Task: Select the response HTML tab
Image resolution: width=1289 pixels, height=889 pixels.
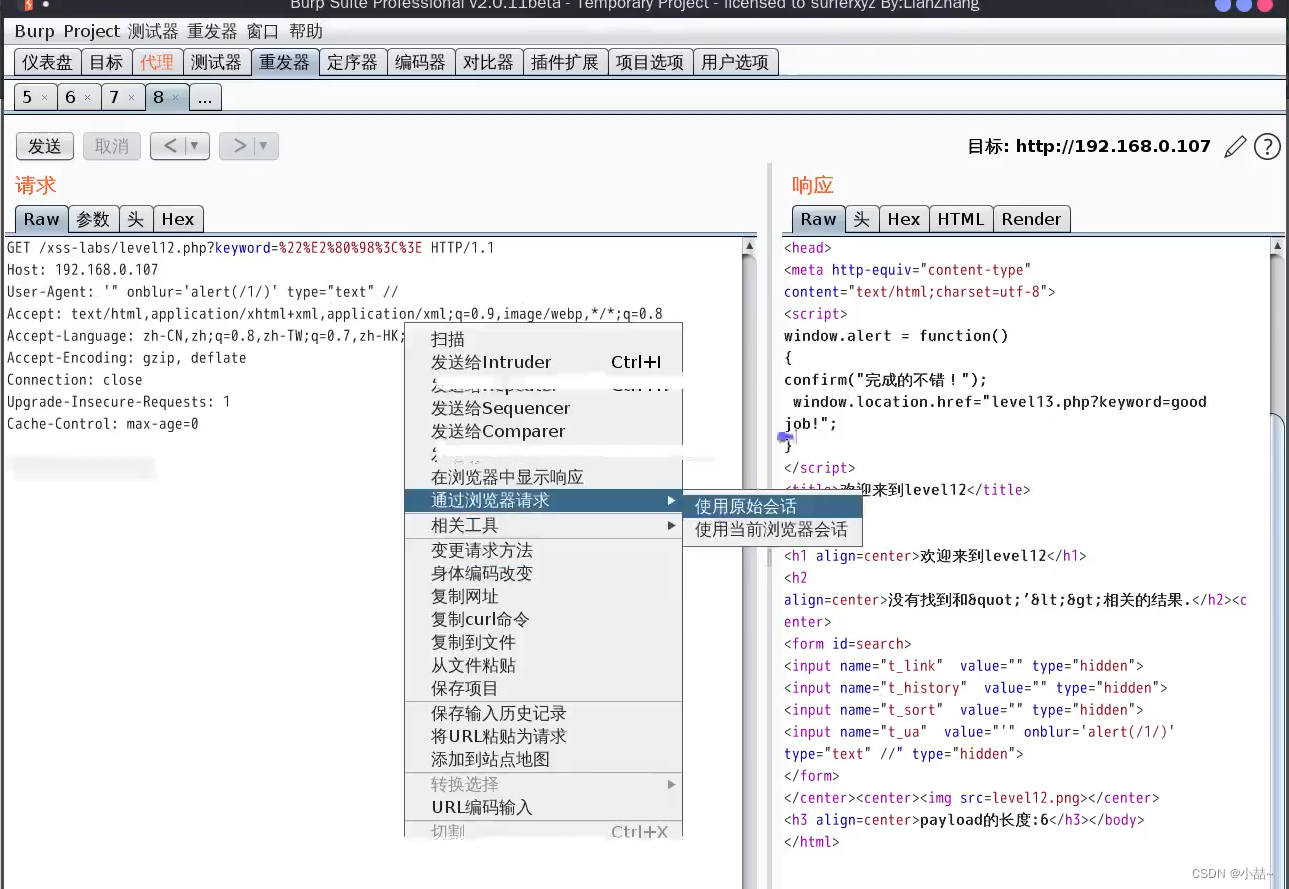Action: point(961,219)
